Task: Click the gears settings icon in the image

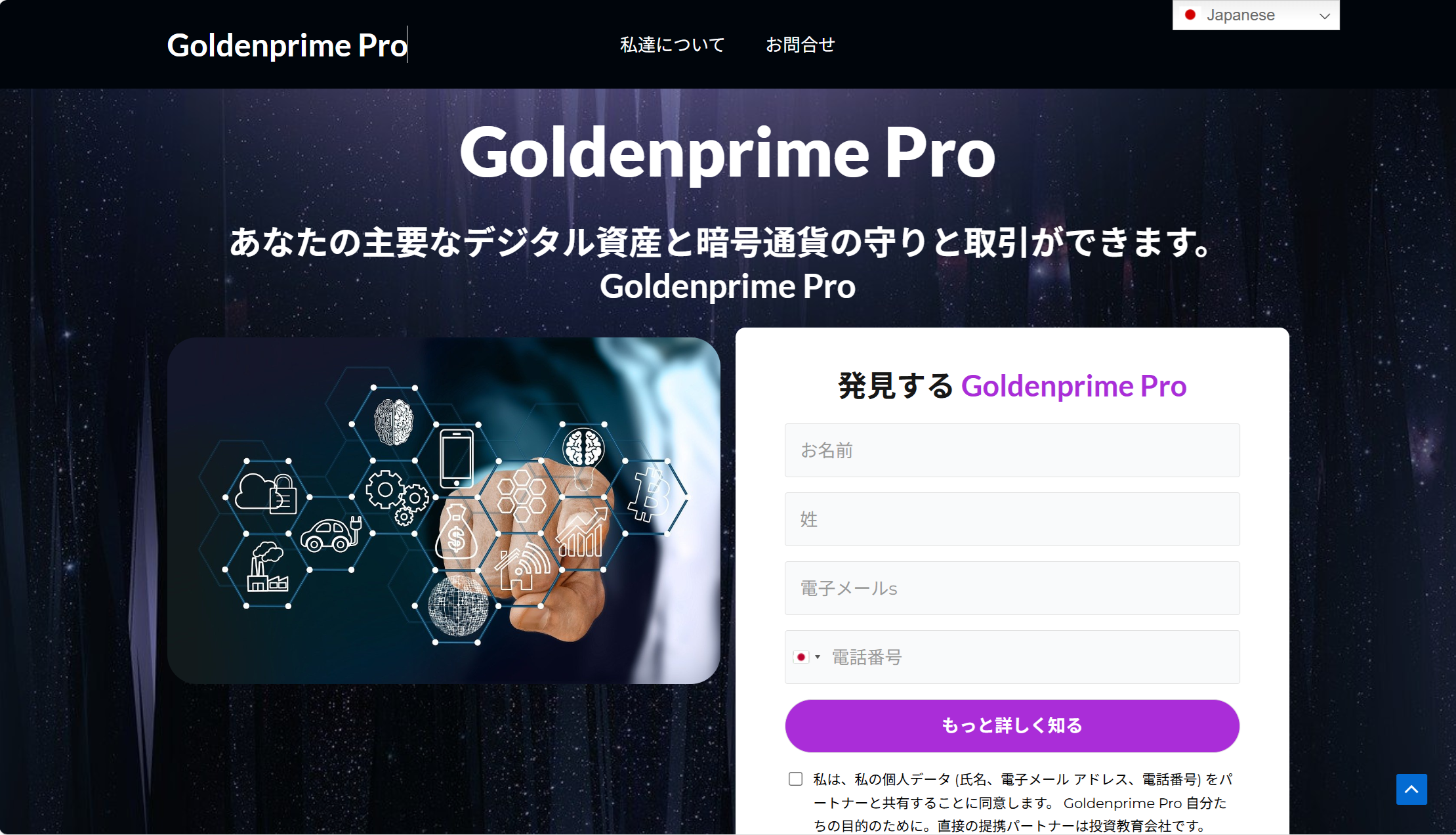Action: click(397, 498)
